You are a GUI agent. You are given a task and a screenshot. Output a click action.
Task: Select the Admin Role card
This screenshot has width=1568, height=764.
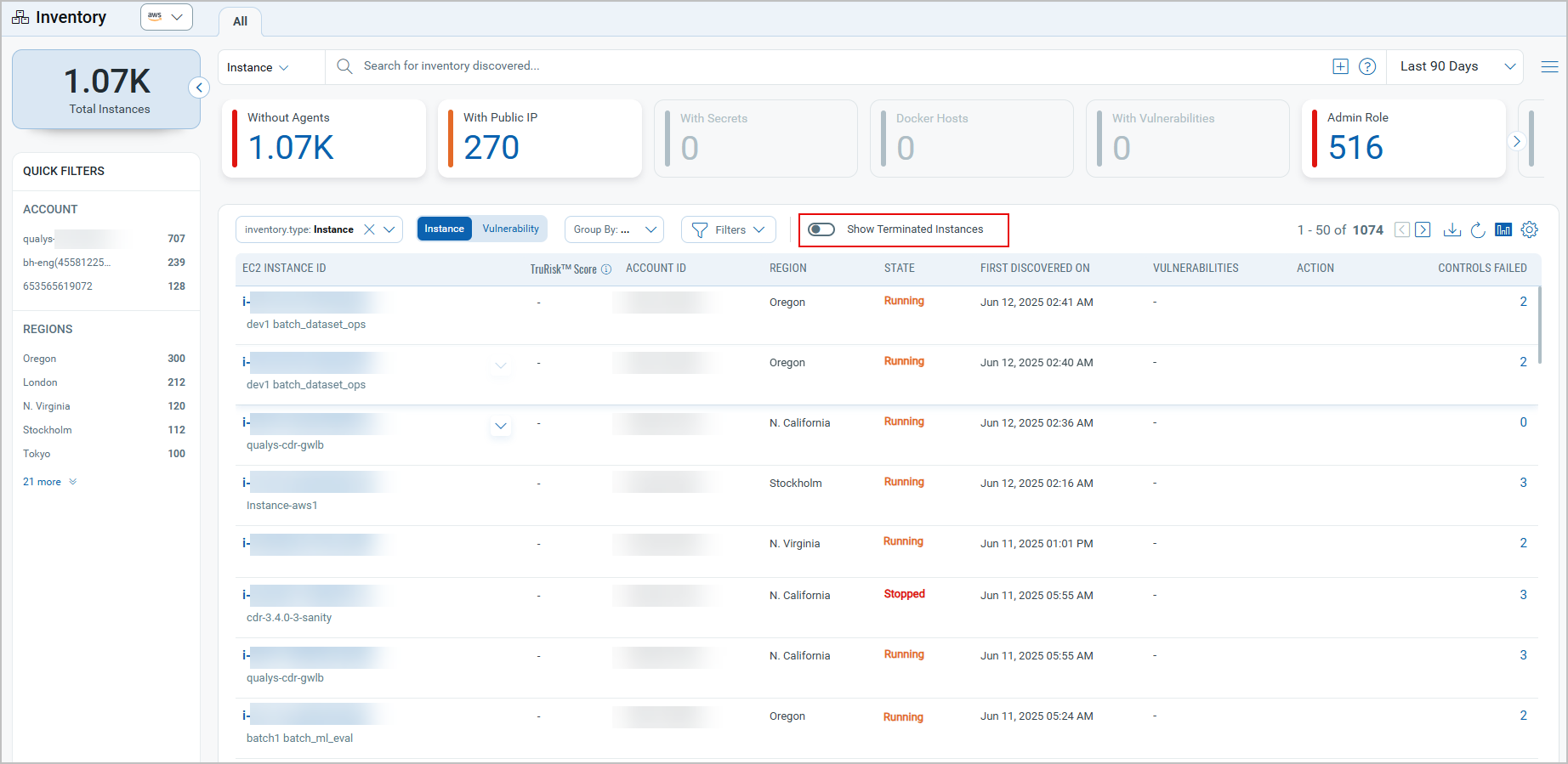pos(1404,139)
